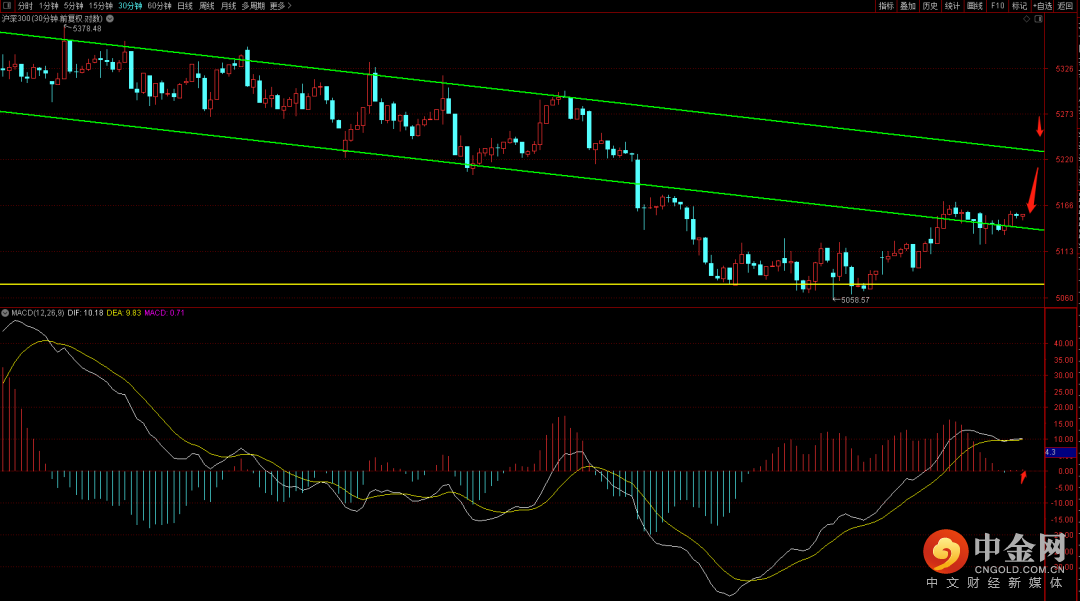Click the 返回 back button
The image size is (1080, 601).
click(x=1065, y=6)
